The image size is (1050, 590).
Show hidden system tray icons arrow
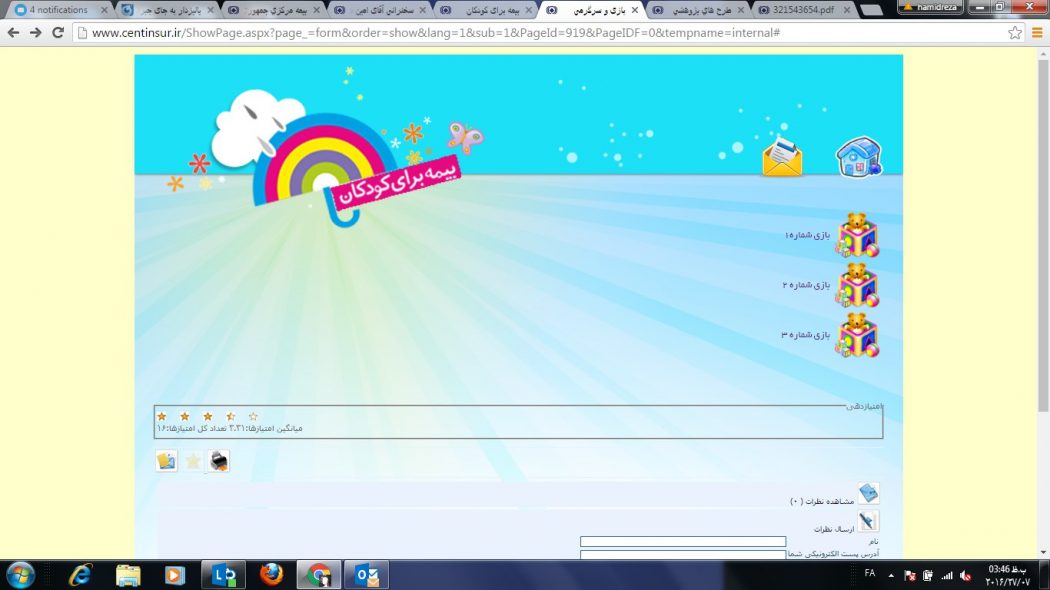(x=891, y=575)
